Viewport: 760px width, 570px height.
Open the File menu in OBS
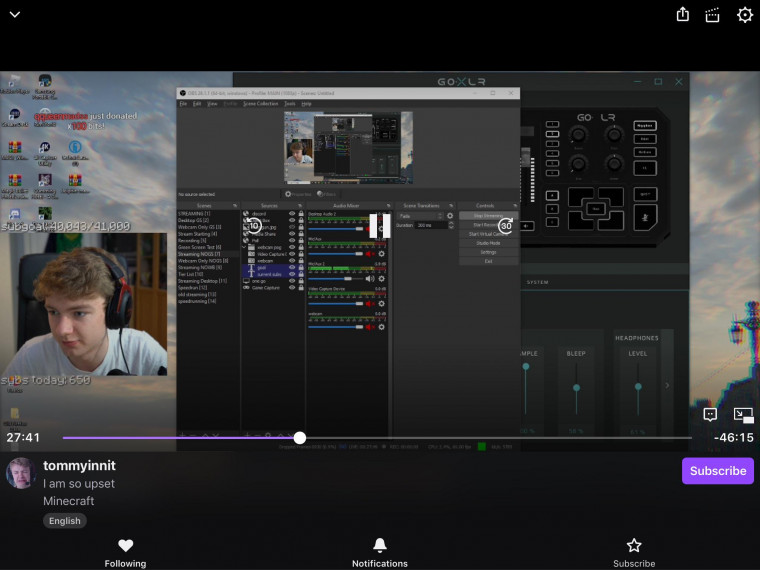[183, 104]
